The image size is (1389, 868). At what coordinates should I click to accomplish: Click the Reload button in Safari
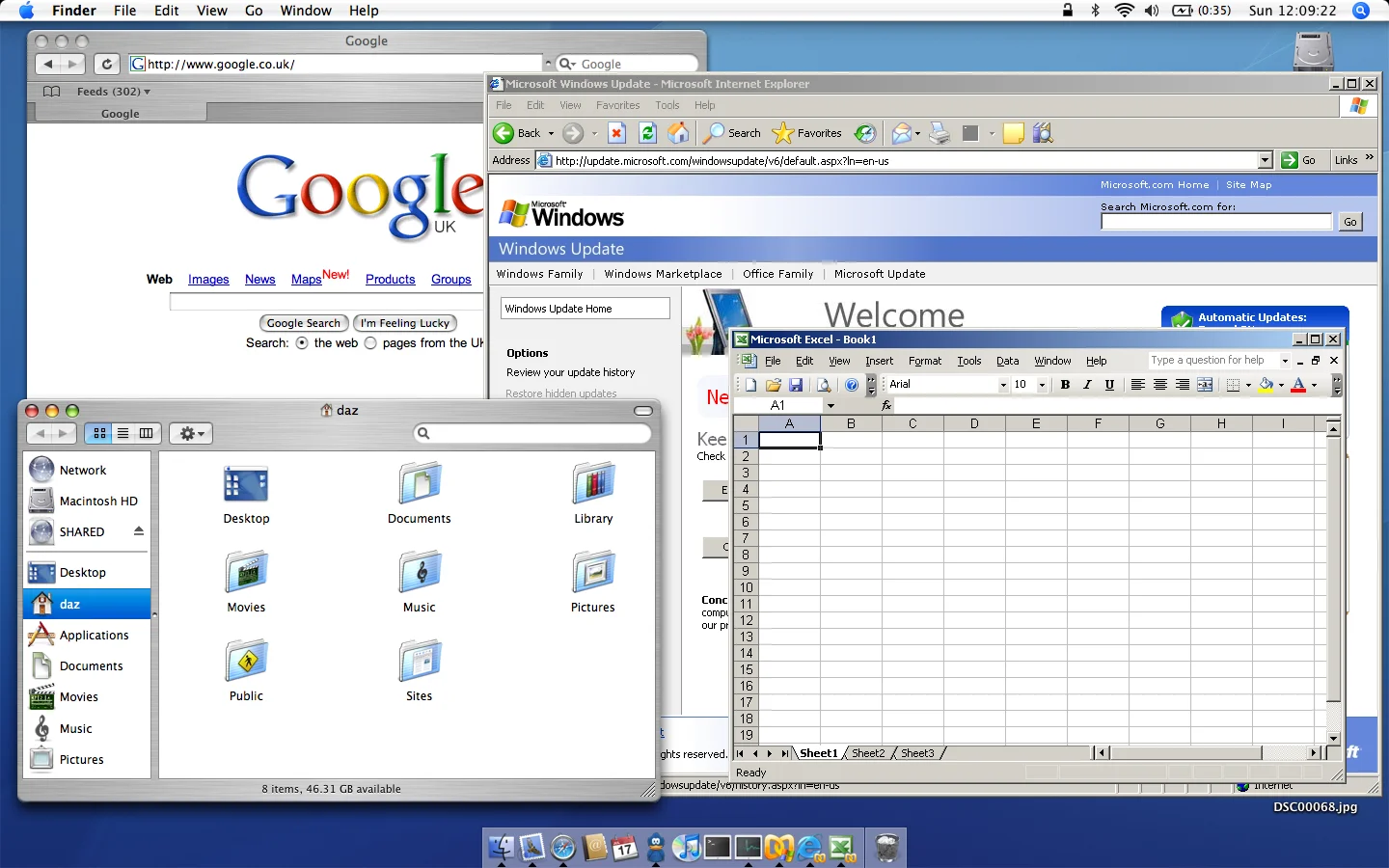coord(107,64)
